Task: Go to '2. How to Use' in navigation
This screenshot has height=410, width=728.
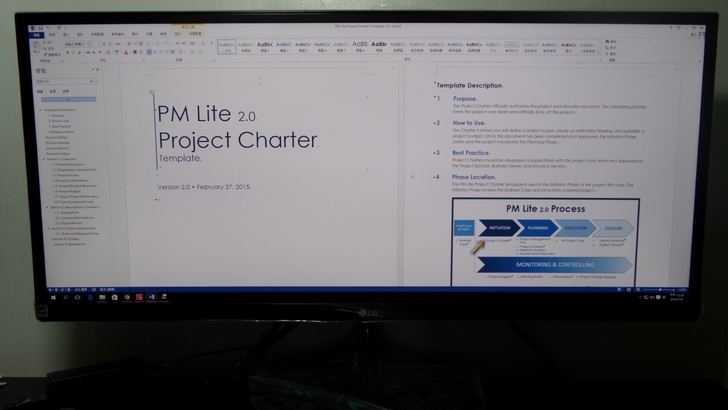Action: [58, 121]
